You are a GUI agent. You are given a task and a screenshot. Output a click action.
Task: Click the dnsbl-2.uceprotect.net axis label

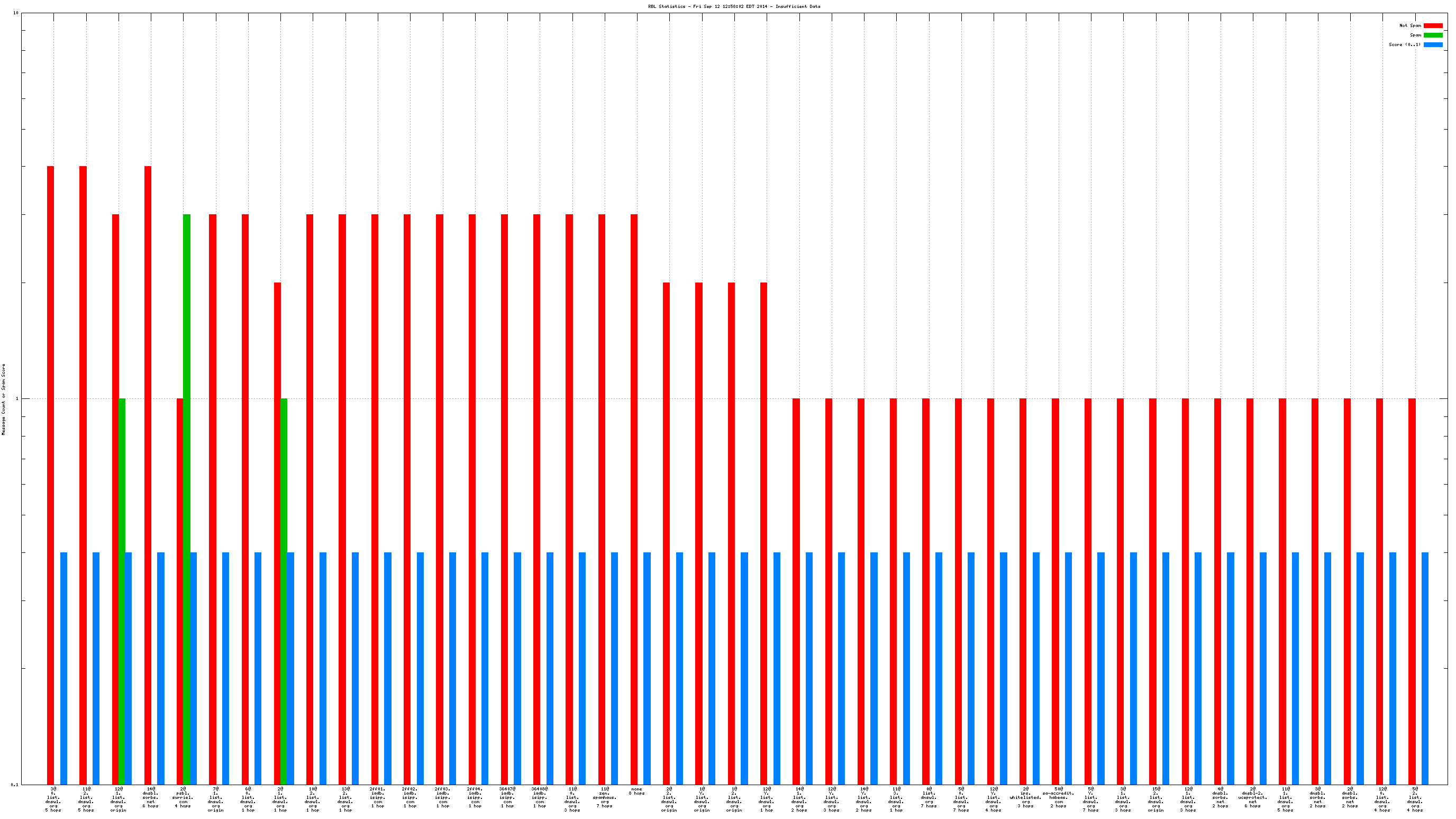tap(1252, 797)
